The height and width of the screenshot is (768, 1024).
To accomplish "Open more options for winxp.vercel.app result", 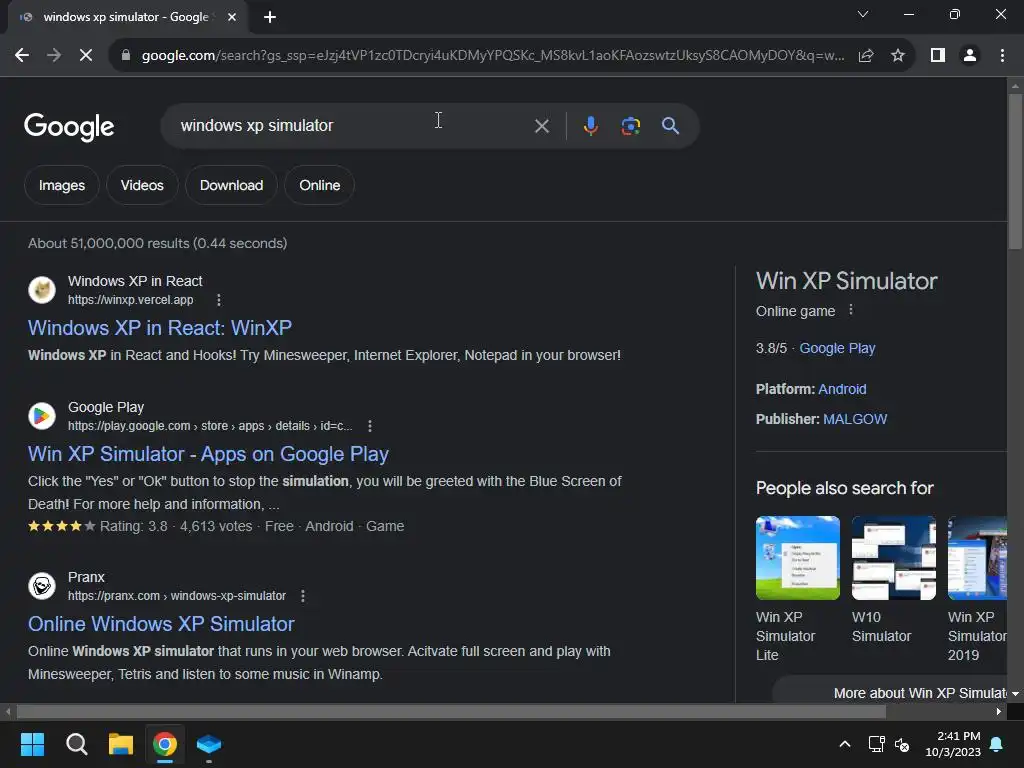I will tap(219, 300).
